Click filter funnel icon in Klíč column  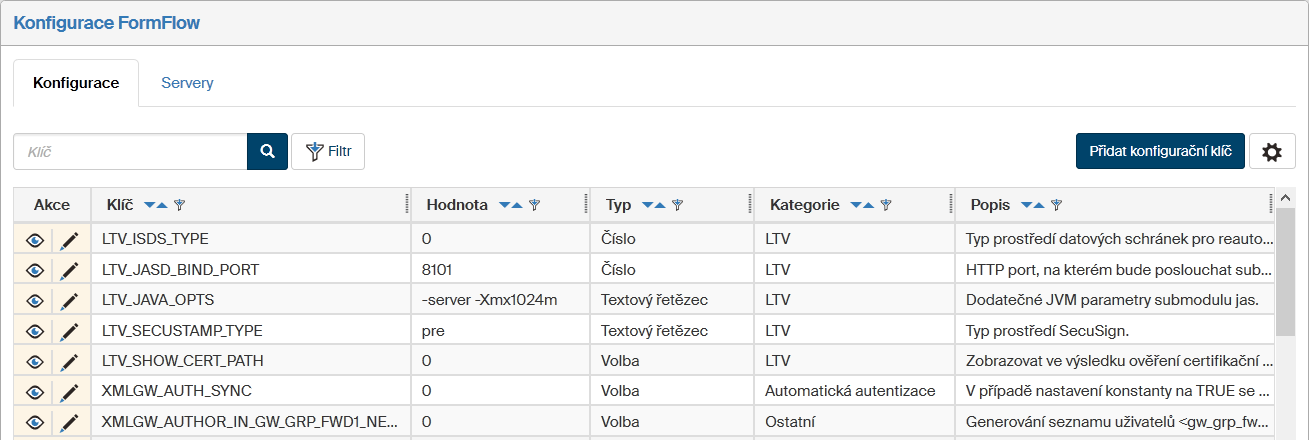(x=180, y=205)
